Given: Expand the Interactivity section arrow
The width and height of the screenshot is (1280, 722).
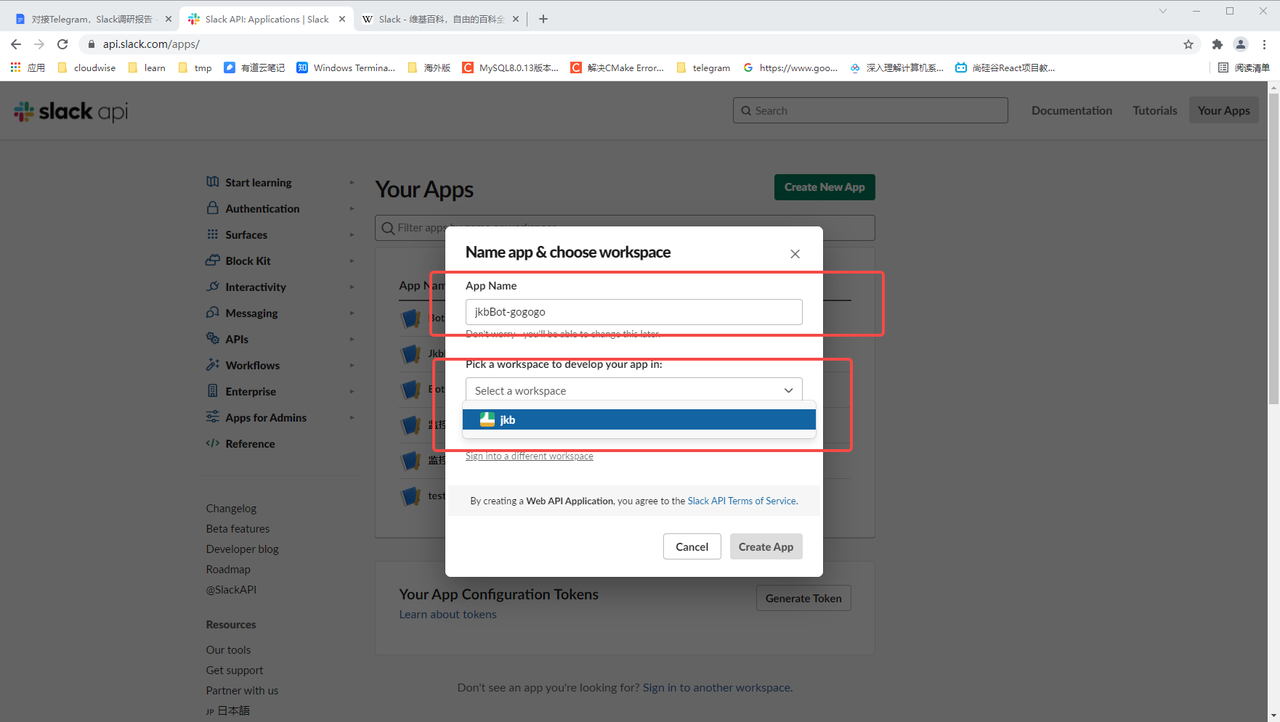Looking at the screenshot, I should tap(352, 286).
